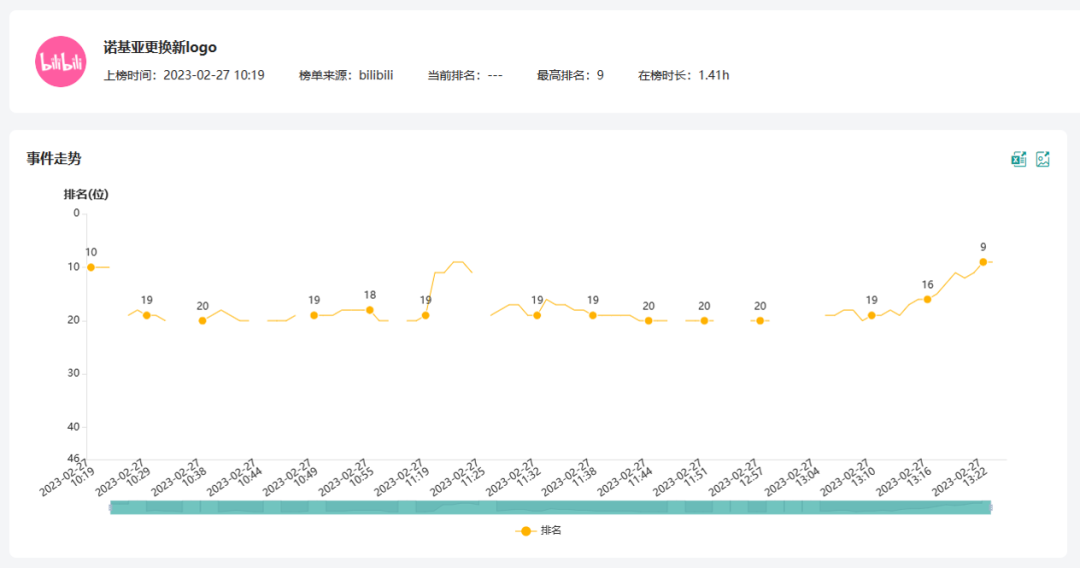Select the data point labeled 16
This screenshot has height=568, width=1080.
927,299
